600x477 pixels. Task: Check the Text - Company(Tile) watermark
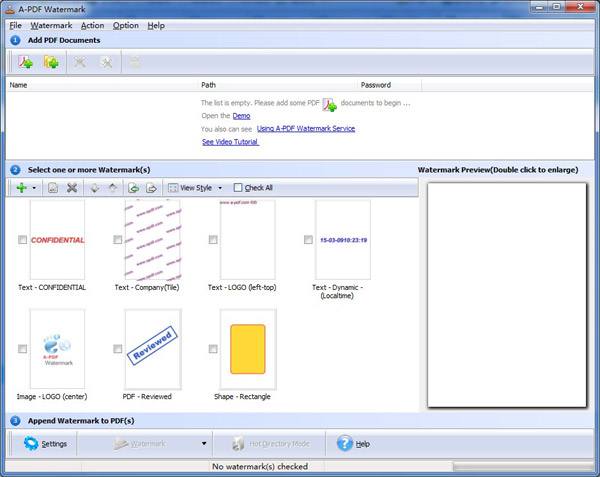tap(118, 239)
